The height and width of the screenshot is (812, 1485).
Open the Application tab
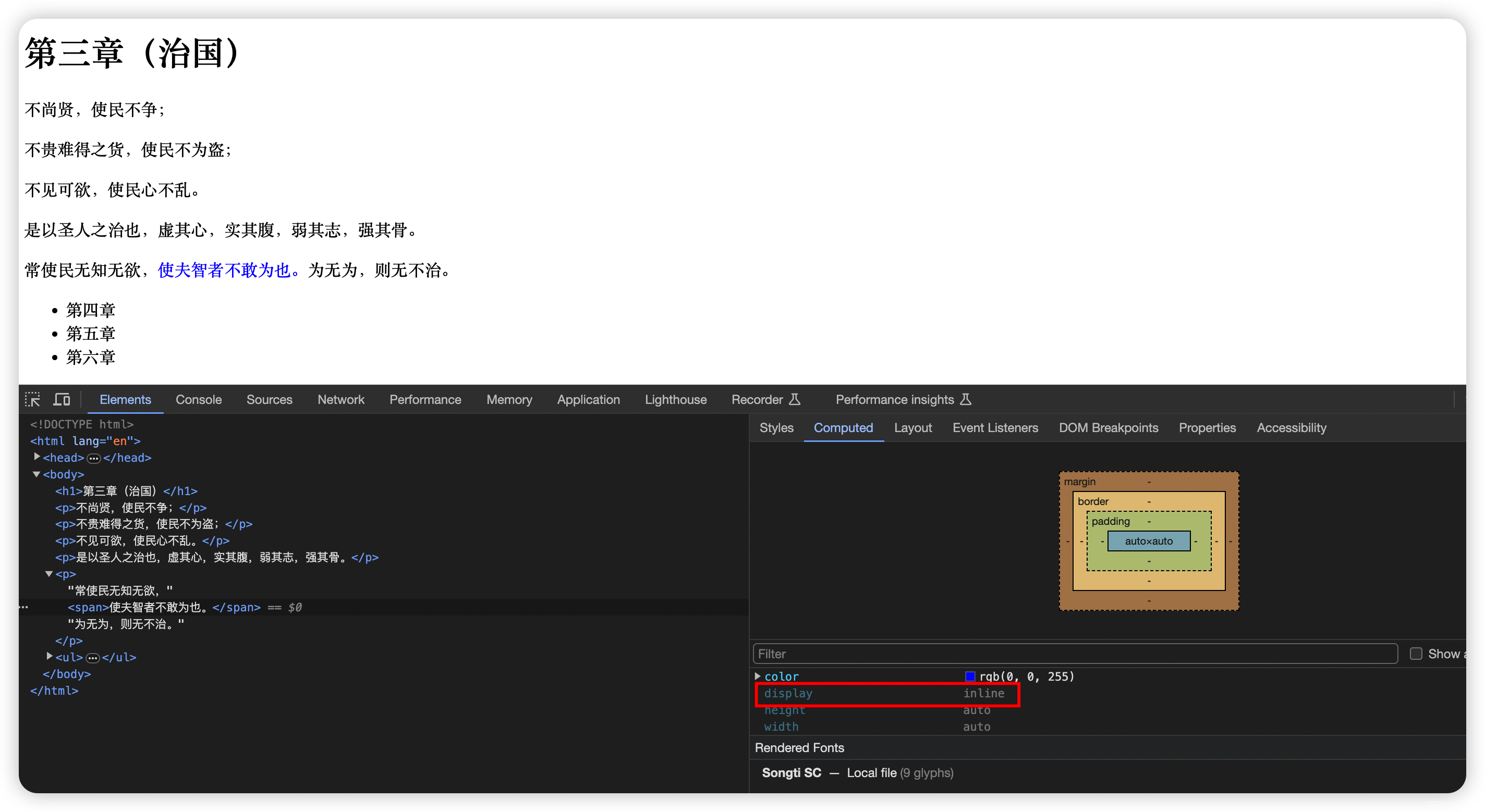tap(588, 399)
